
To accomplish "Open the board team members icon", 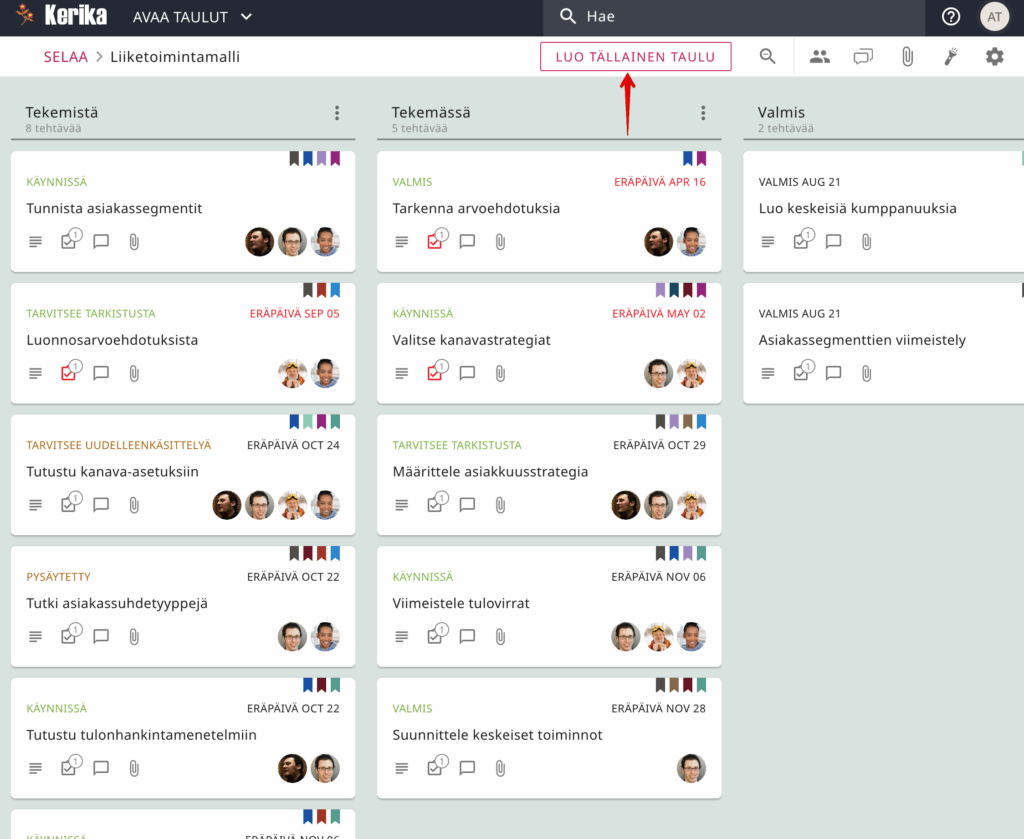I will pyautogui.click(x=820, y=57).
